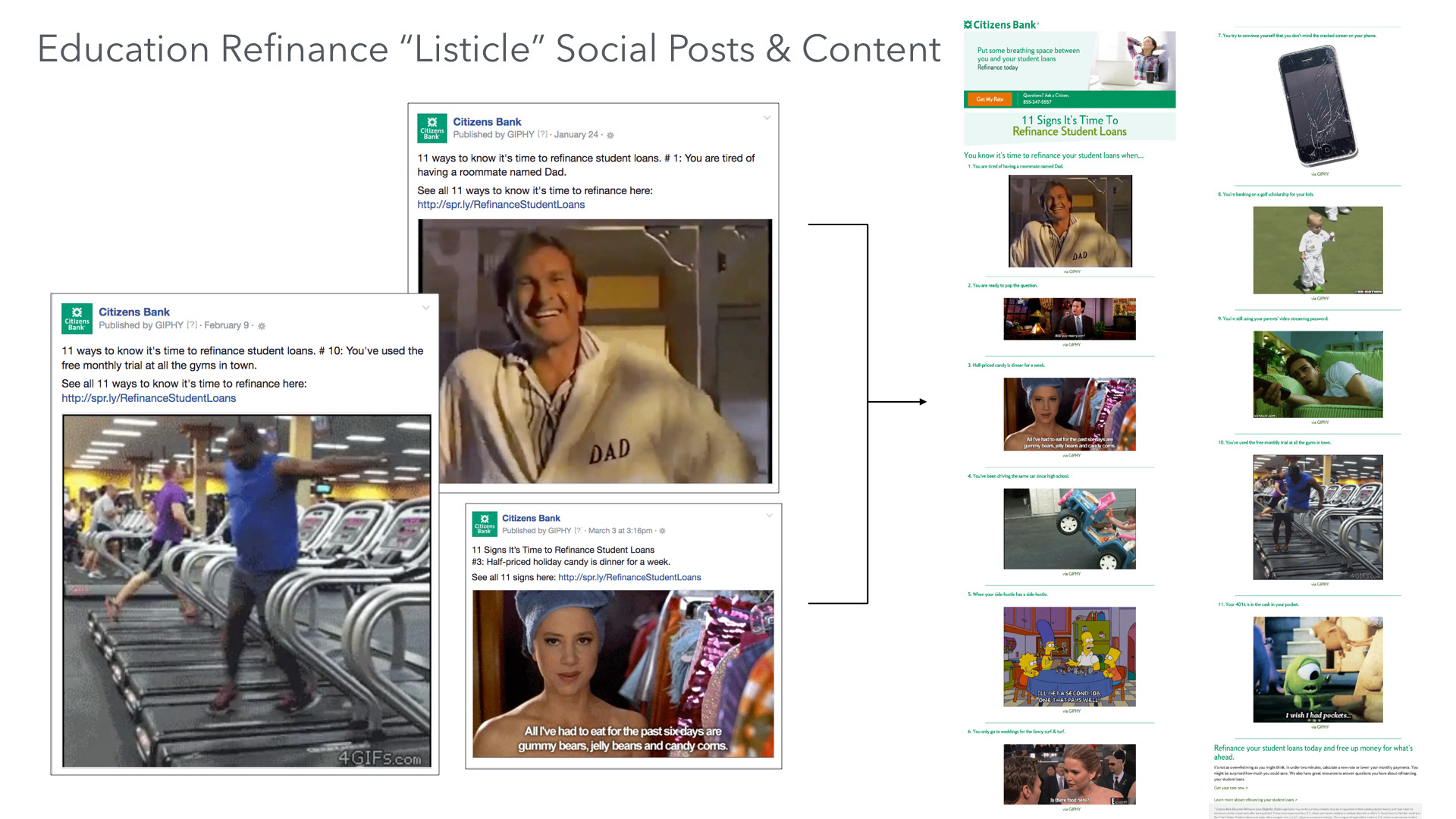Screen dimensions: 1456x819
Task: Click Learn more about refinancing your student loans
Action: tap(1256, 800)
